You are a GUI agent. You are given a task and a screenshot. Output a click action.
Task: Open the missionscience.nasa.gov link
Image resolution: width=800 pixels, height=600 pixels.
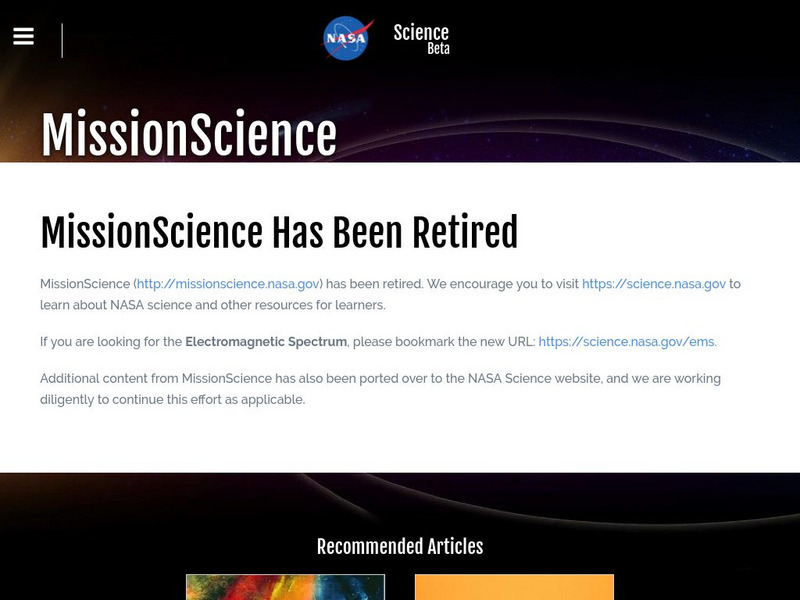228,284
